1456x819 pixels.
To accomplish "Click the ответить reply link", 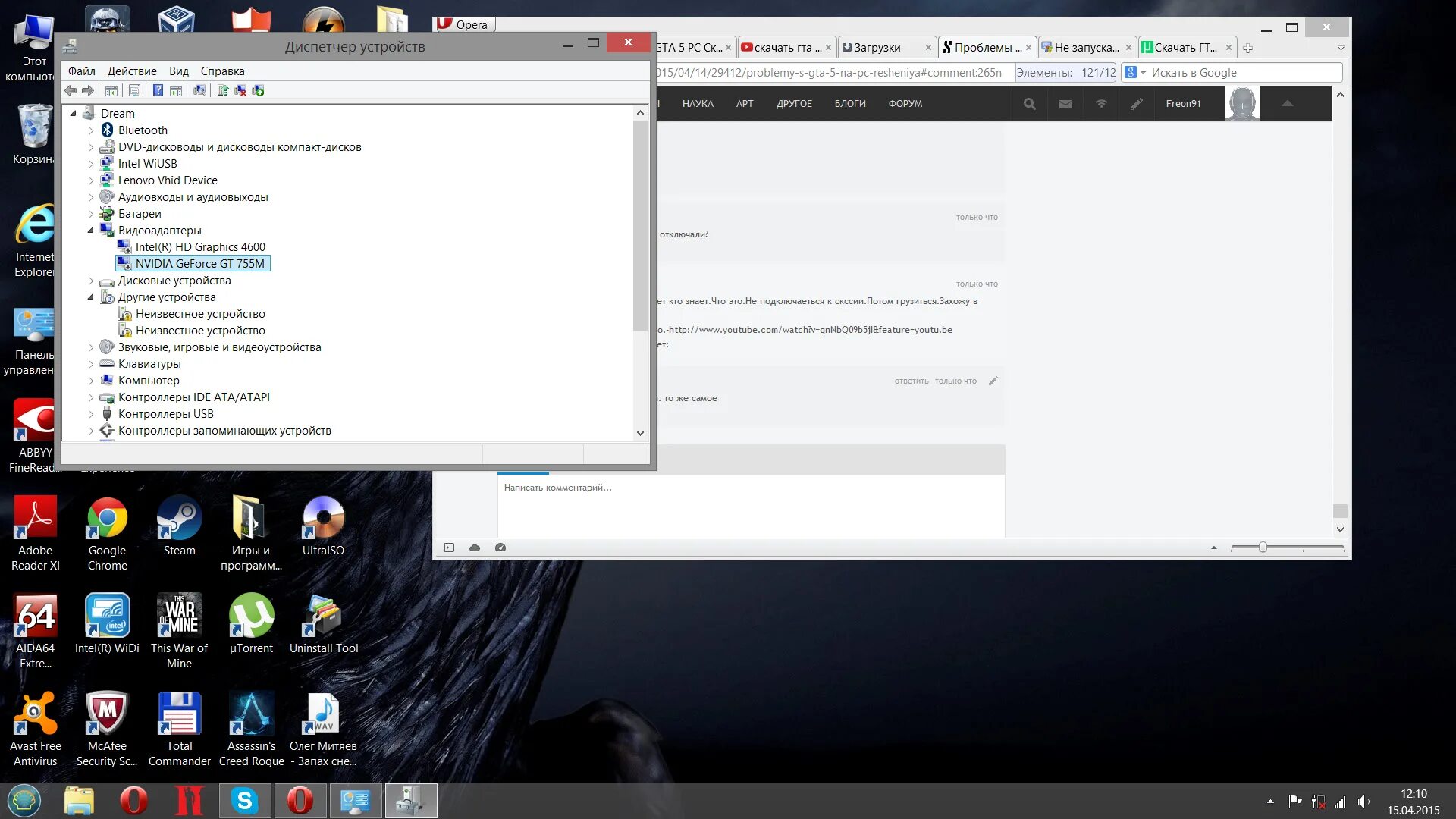I will 911,381.
